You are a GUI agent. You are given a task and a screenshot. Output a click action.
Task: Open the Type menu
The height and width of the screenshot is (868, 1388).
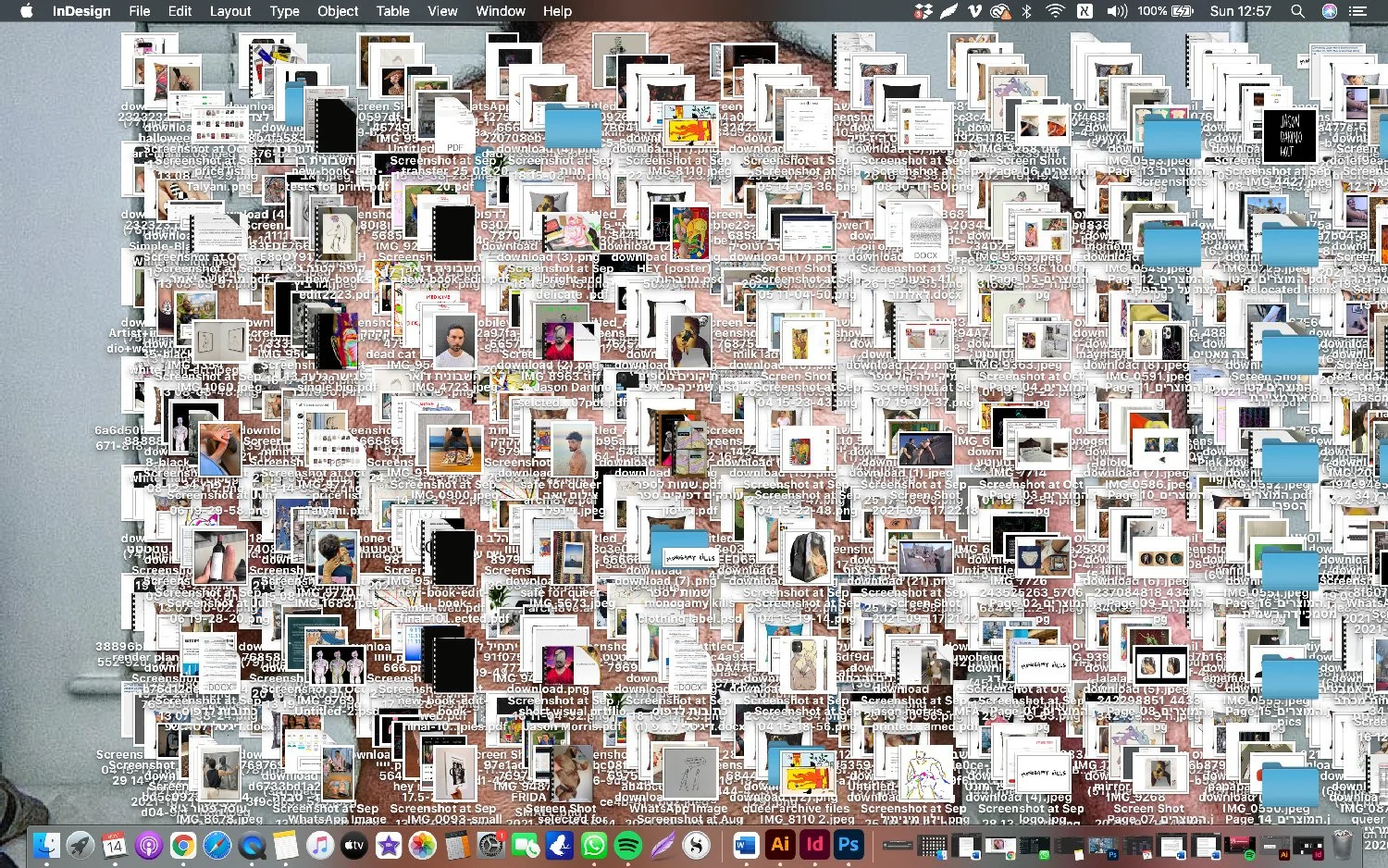284,11
